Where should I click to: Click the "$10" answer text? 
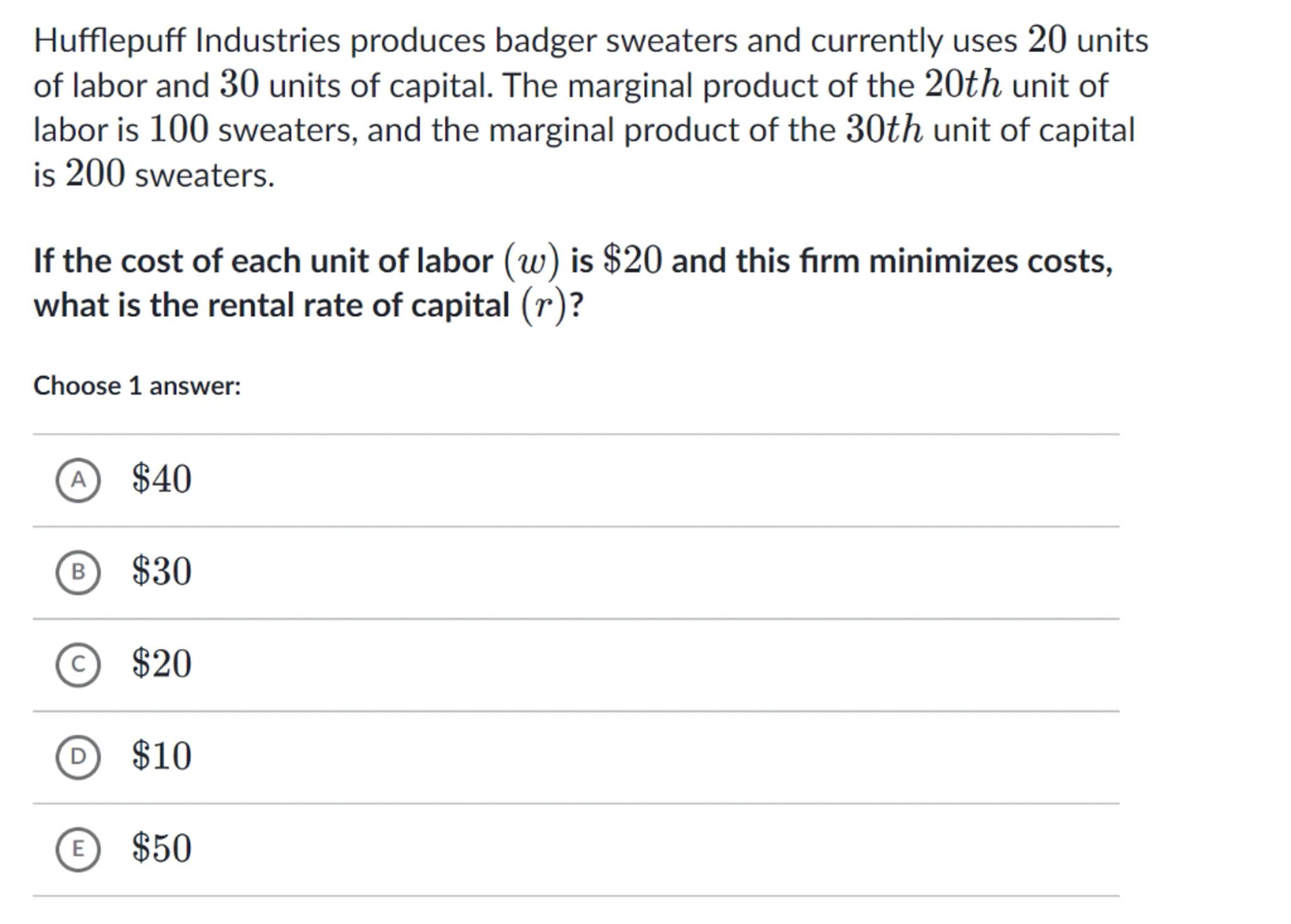click(x=161, y=755)
